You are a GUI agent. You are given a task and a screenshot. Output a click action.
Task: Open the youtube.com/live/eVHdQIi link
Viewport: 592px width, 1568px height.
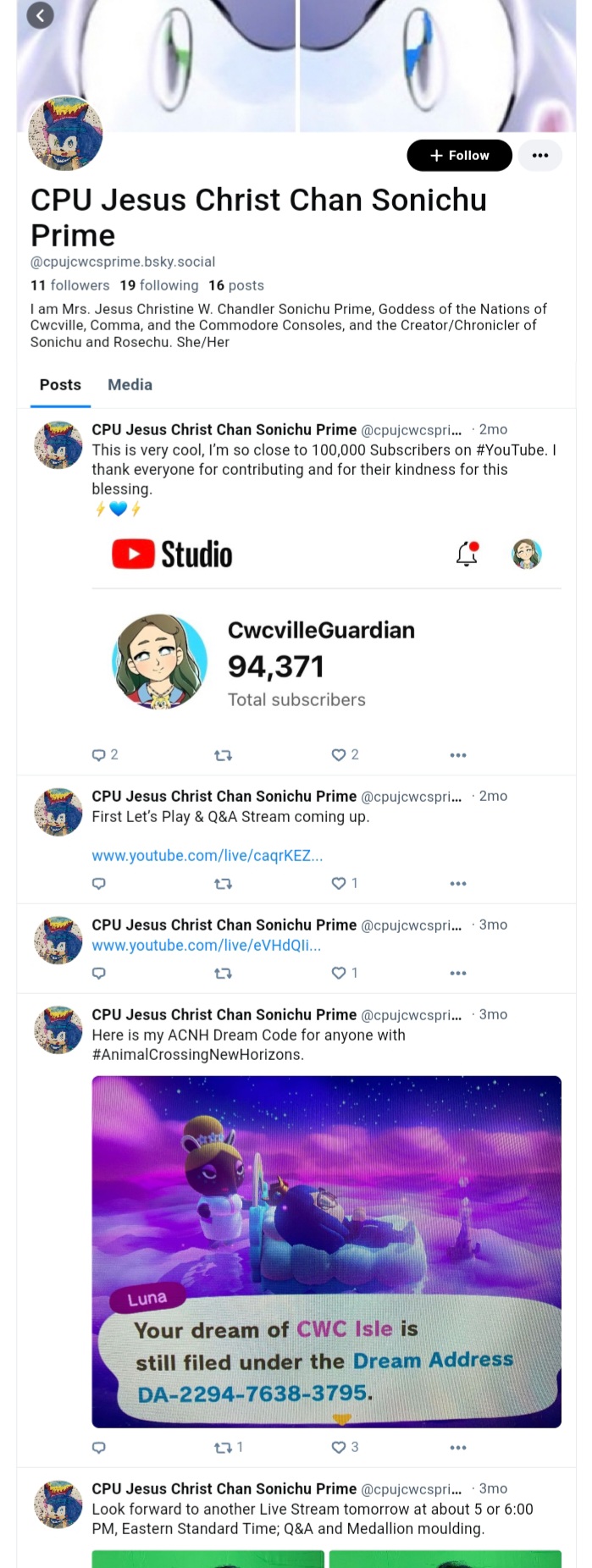tap(206, 945)
